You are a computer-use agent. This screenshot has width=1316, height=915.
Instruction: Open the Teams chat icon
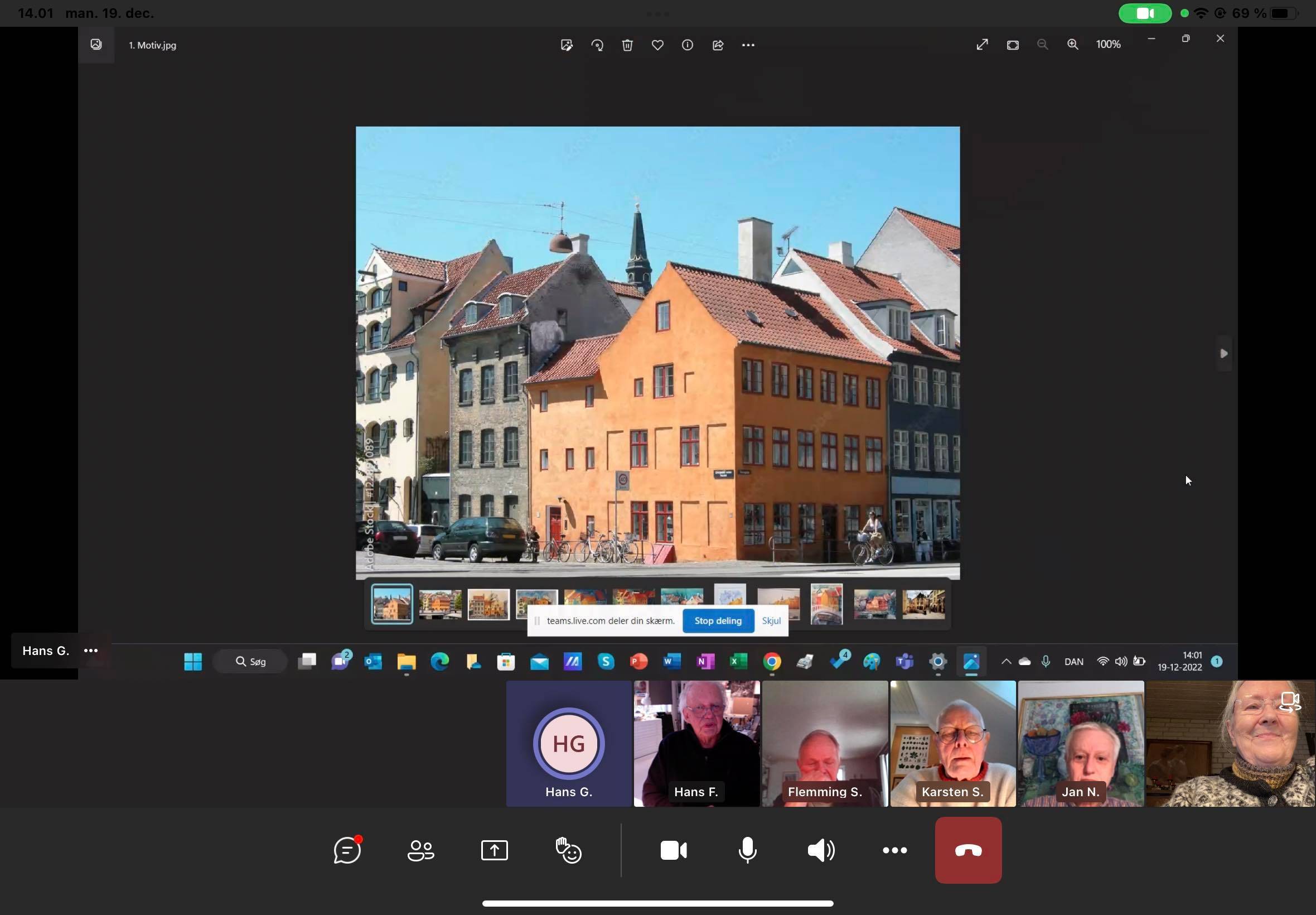point(347,850)
